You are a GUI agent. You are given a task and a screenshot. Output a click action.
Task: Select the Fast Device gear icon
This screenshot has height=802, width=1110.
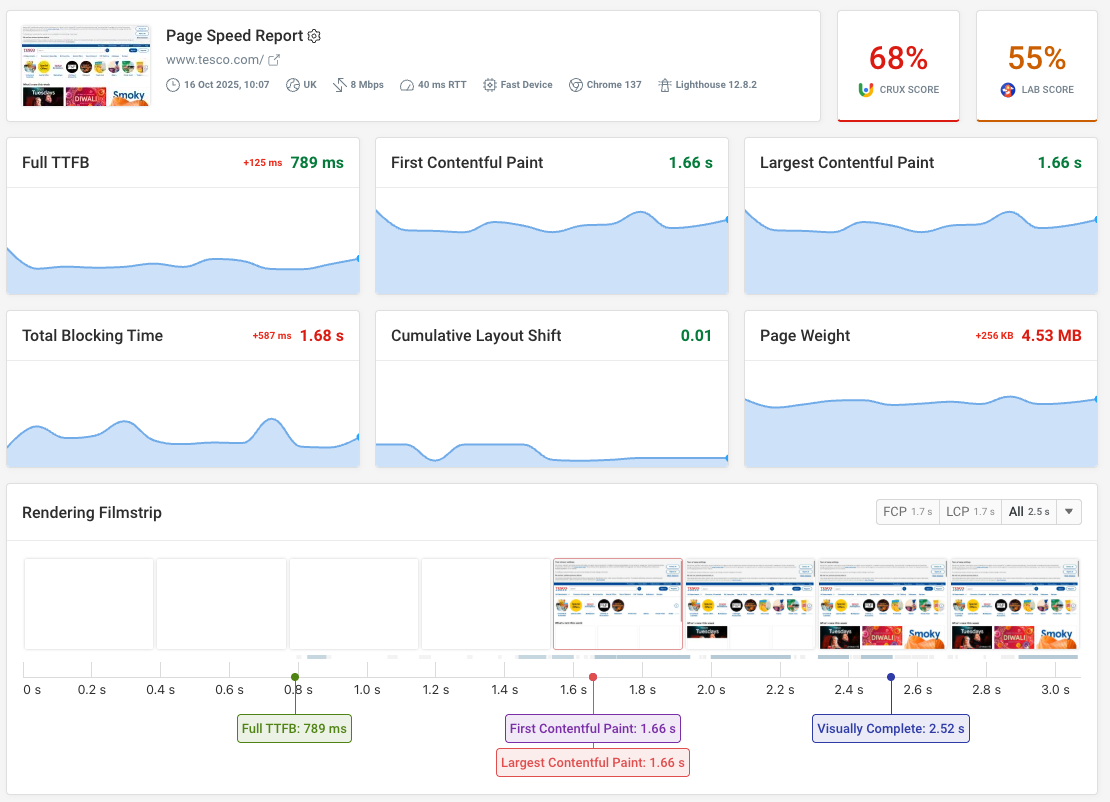pyautogui.click(x=489, y=85)
